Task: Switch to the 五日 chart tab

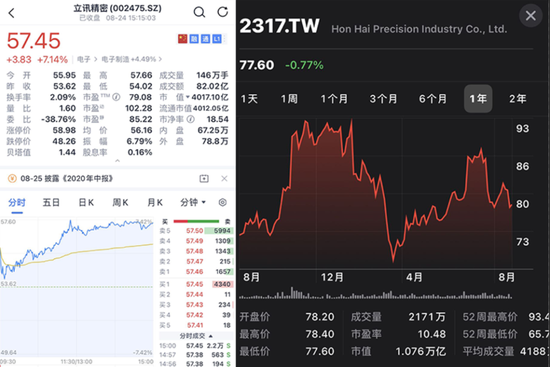Action: point(51,202)
